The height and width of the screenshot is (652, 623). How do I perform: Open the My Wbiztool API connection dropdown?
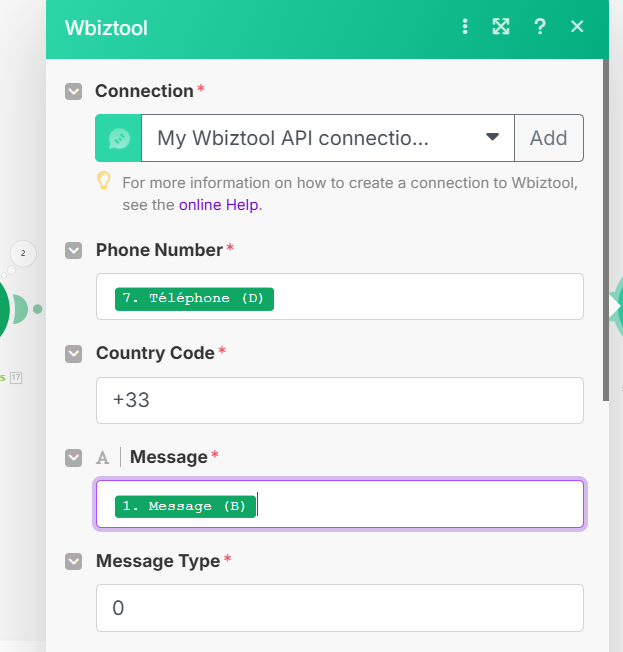(328, 138)
